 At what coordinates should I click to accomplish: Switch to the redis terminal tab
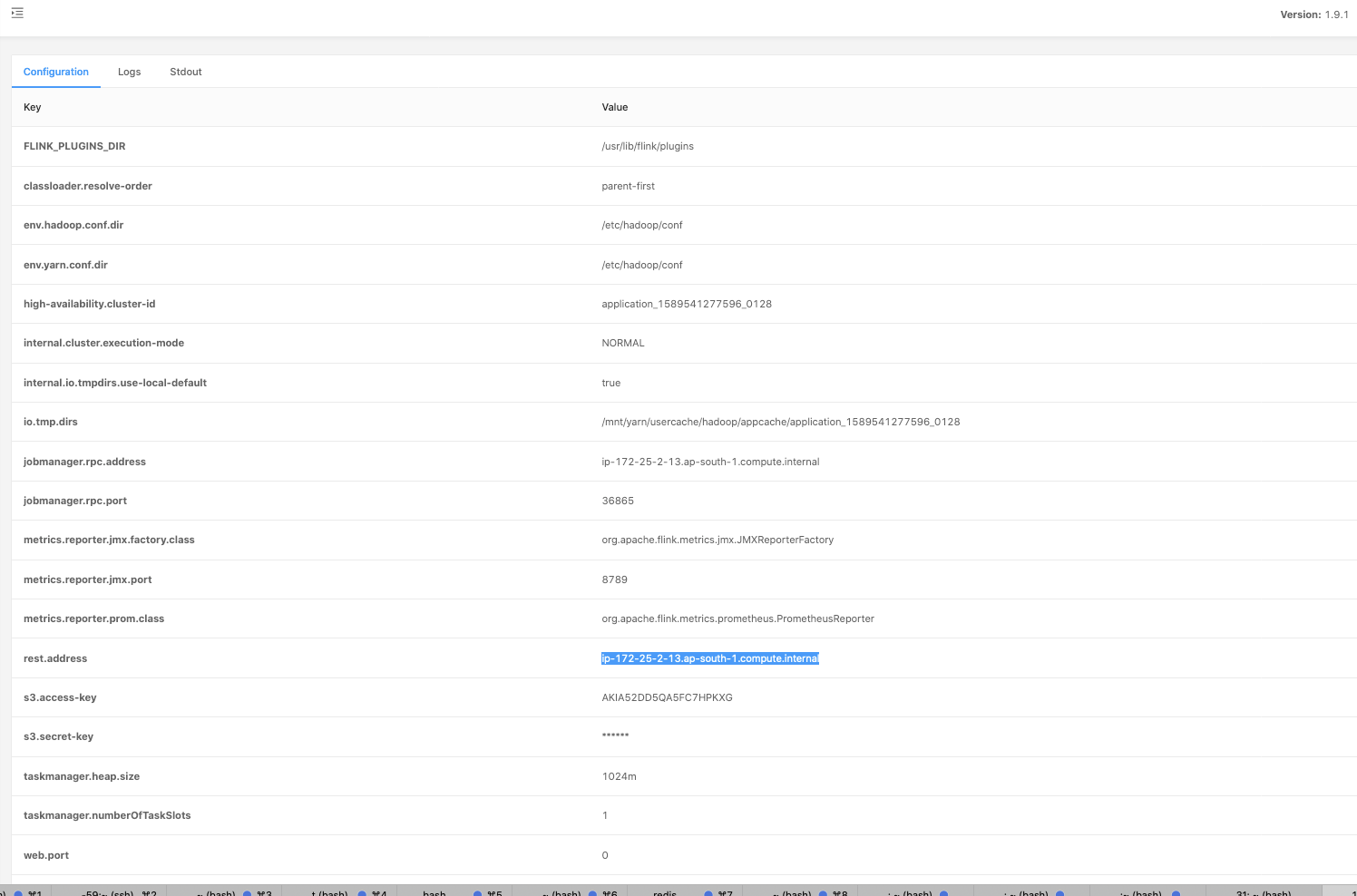pyautogui.click(x=665, y=892)
